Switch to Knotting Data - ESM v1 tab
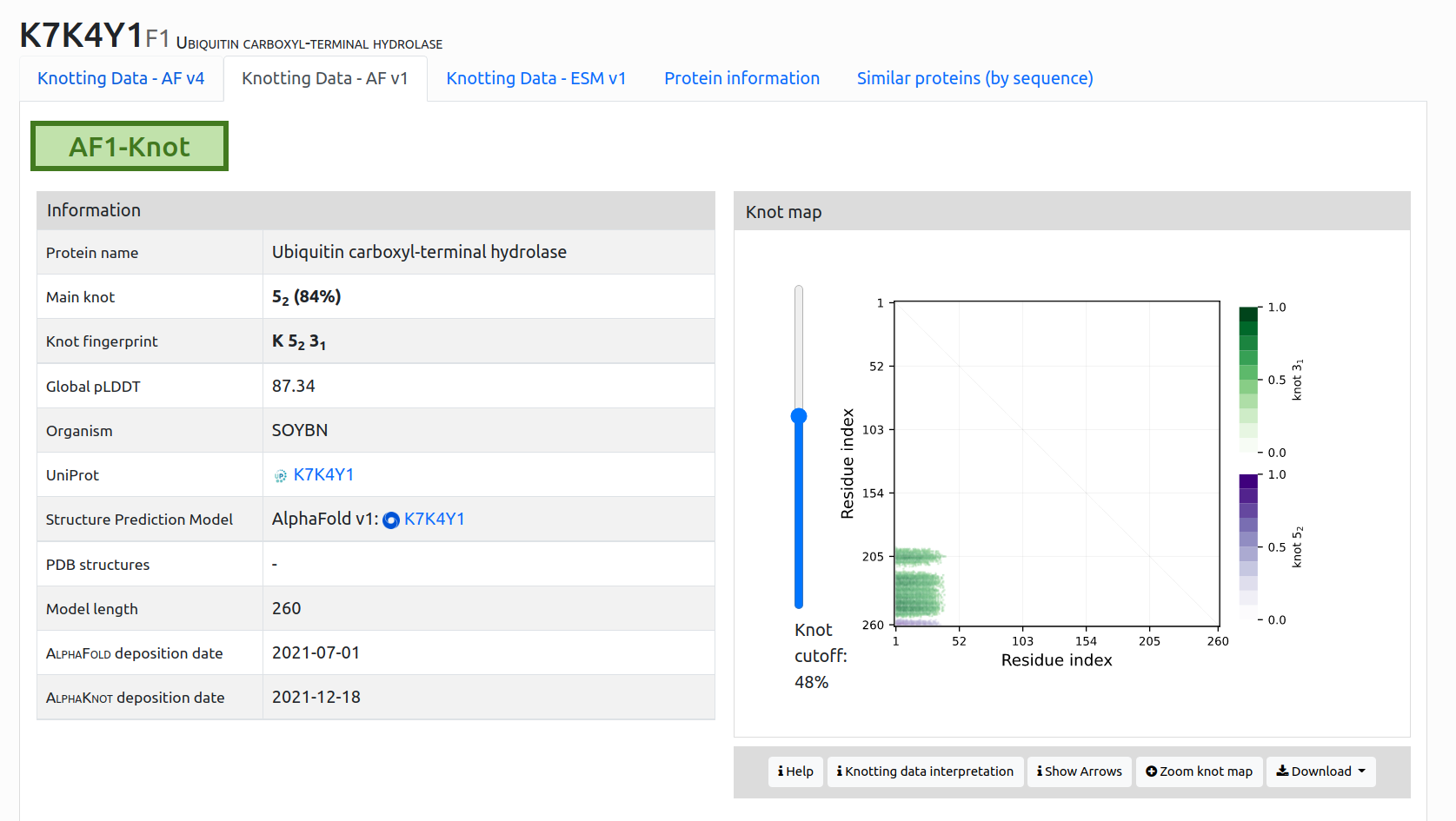This screenshot has width=1456, height=821. pos(536,78)
